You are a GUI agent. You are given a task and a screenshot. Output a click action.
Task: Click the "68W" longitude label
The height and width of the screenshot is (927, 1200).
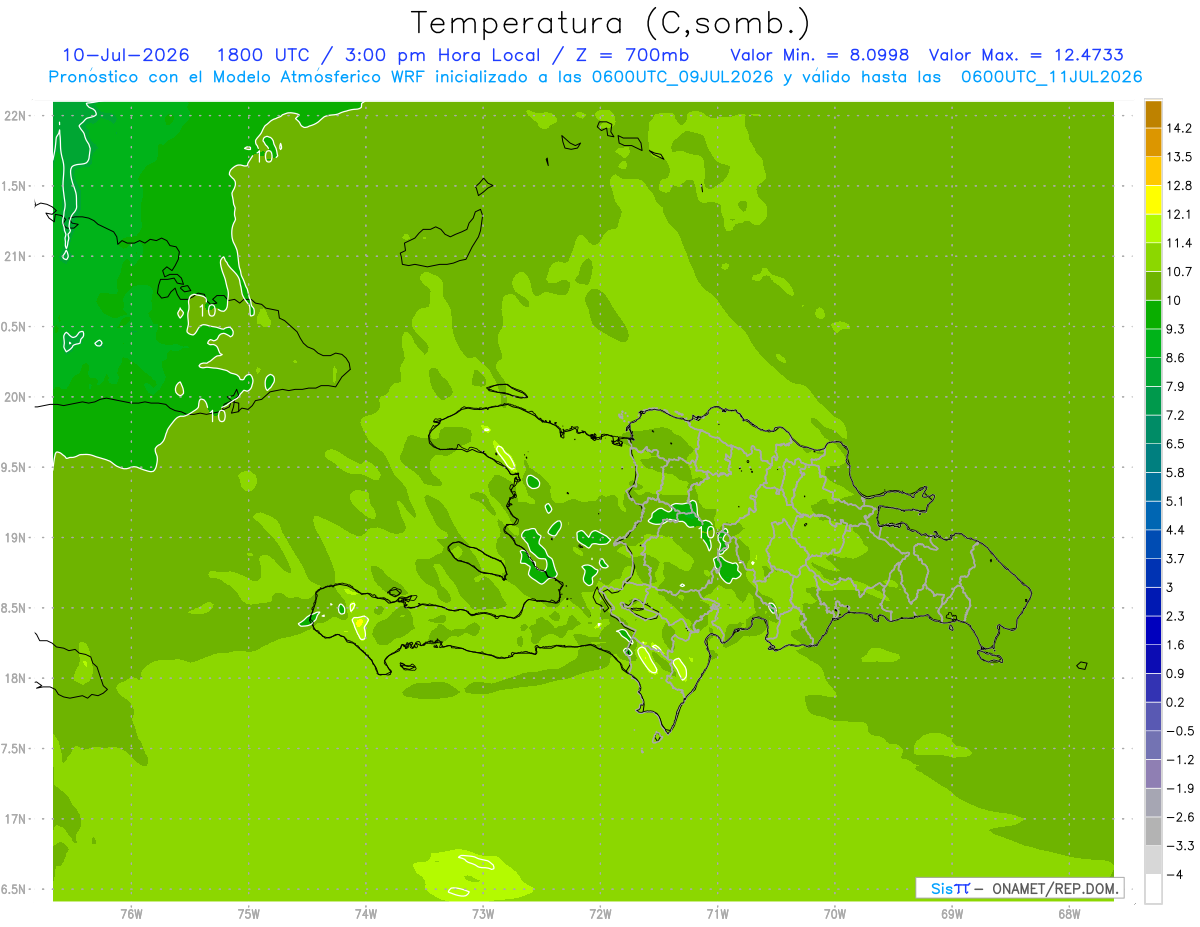tap(1069, 913)
